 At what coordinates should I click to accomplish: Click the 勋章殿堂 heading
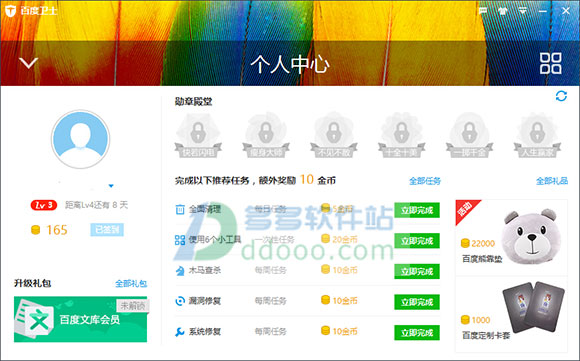pos(193,102)
